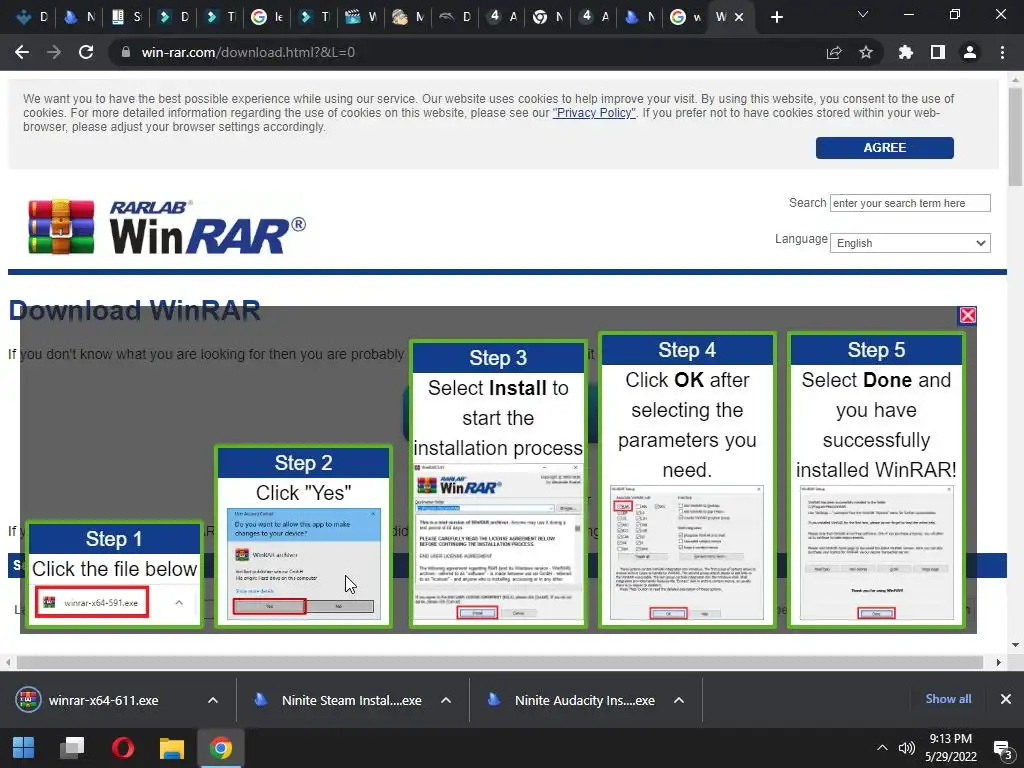Close the active WinRAR tab
The image size is (1024, 768).
click(739, 17)
